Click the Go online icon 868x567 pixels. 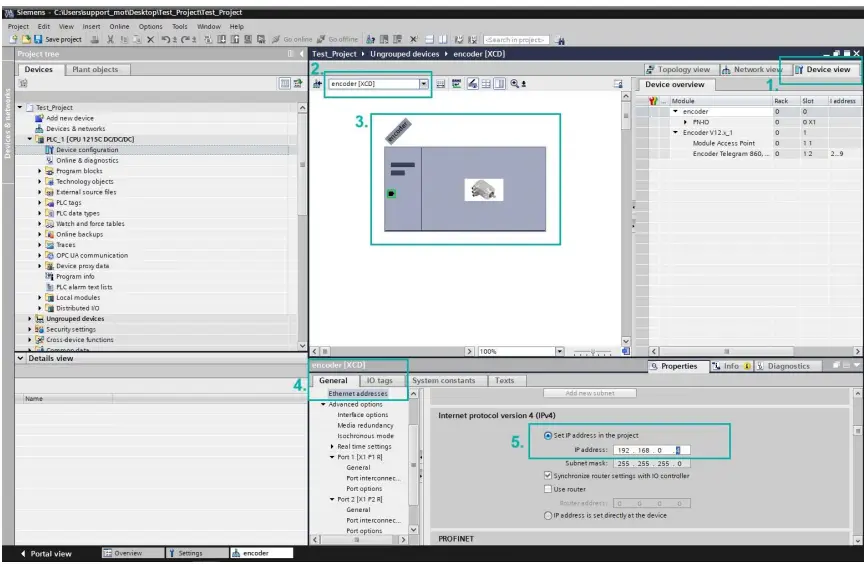276,39
